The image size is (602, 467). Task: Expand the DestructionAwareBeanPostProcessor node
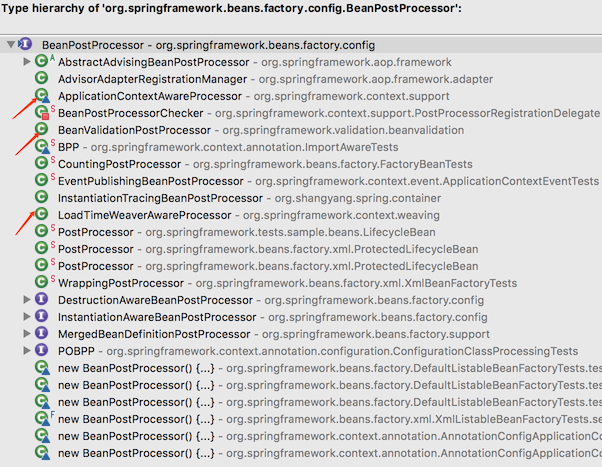(27, 300)
